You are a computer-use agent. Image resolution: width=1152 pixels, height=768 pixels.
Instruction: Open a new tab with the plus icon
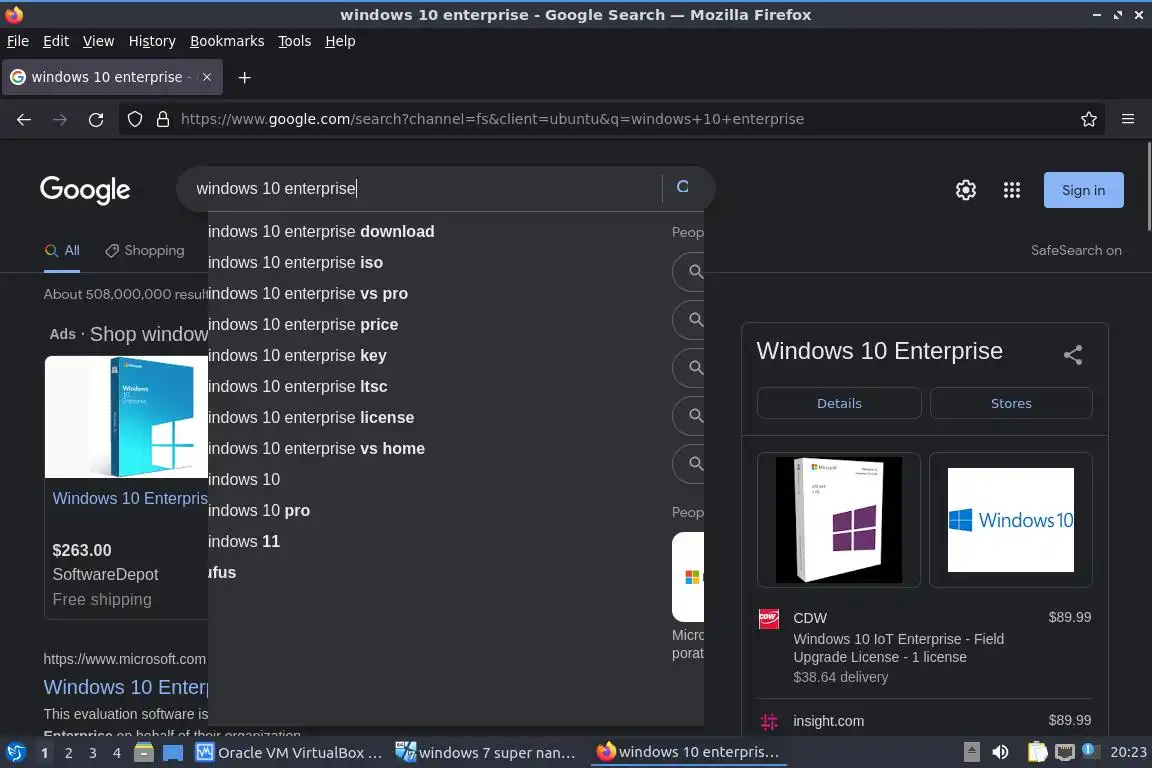[x=245, y=77]
